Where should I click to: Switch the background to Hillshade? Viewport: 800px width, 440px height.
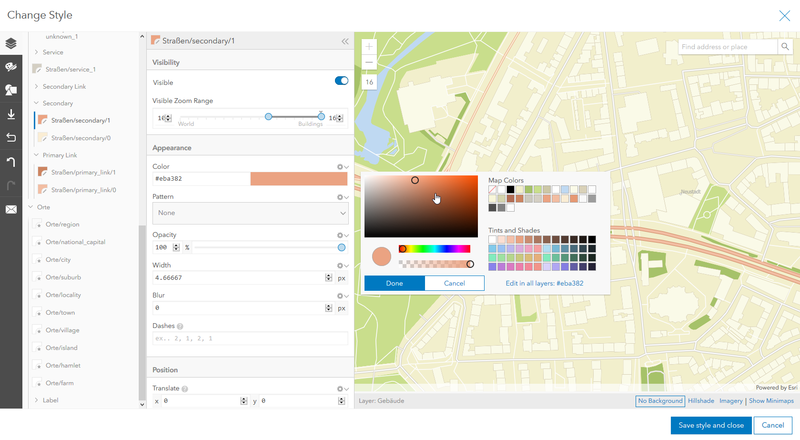pos(701,401)
